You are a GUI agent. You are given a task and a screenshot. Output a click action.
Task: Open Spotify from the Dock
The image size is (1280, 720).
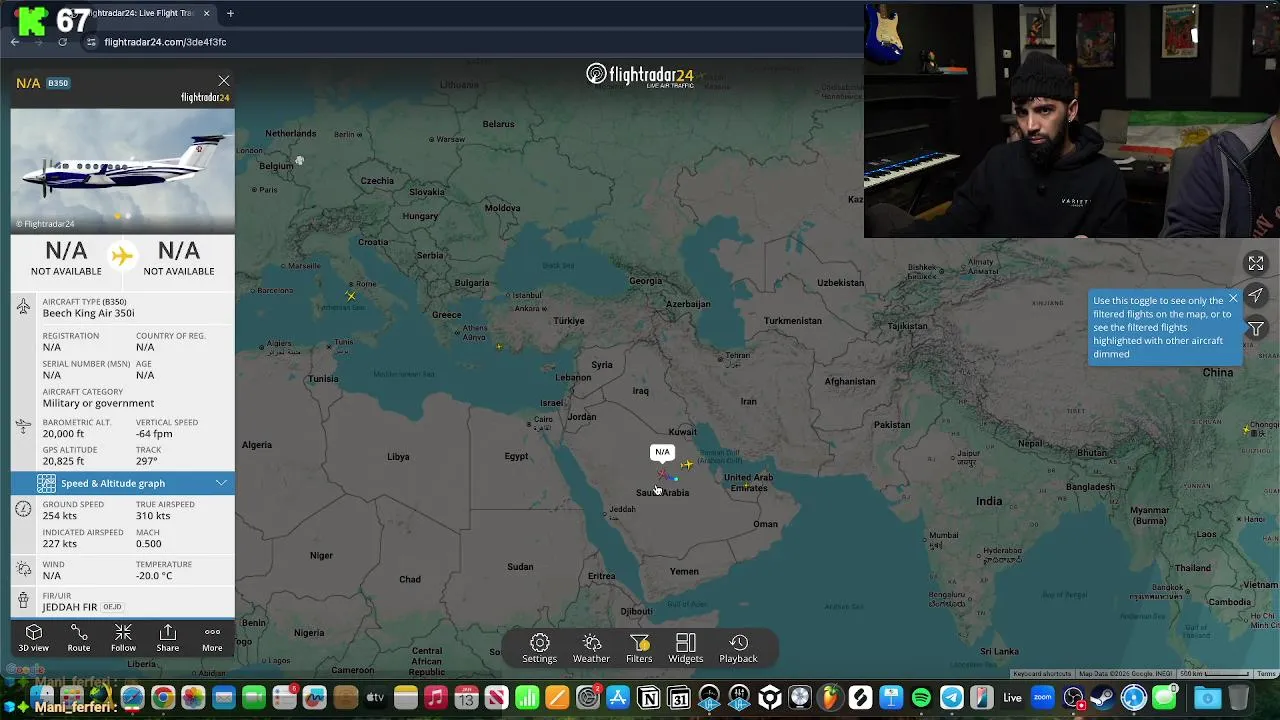(921, 698)
